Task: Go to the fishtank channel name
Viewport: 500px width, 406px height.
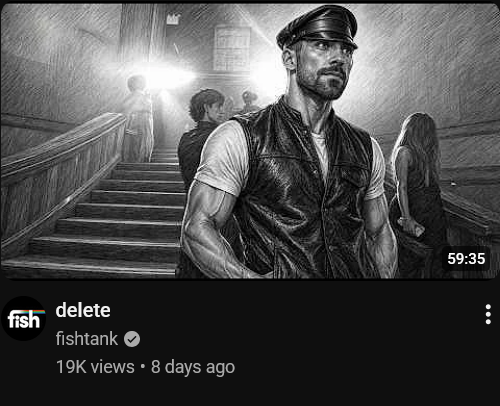Action: pos(87,339)
